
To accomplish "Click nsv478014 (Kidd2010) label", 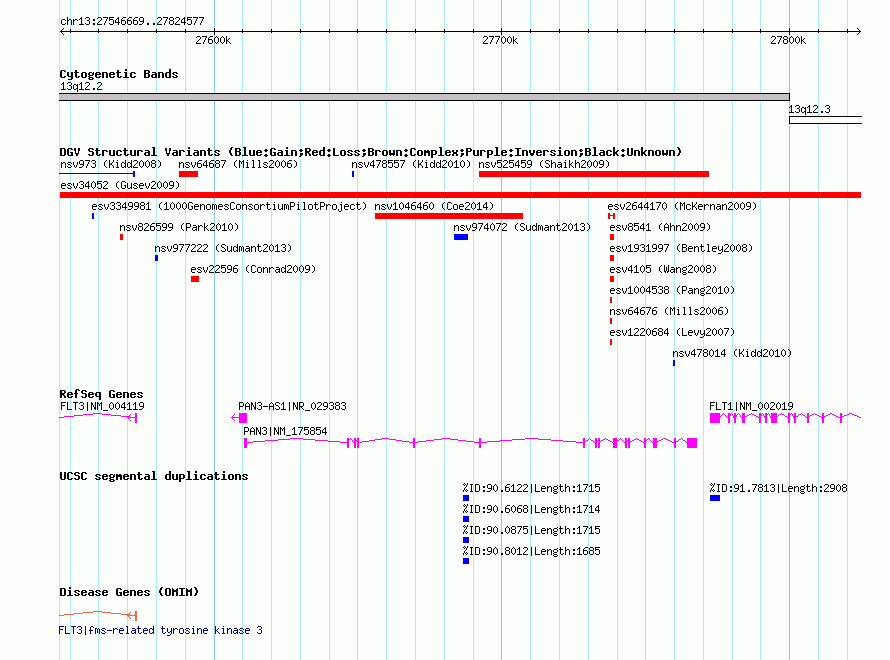I will pyautogui.click(x=732, y=353).
